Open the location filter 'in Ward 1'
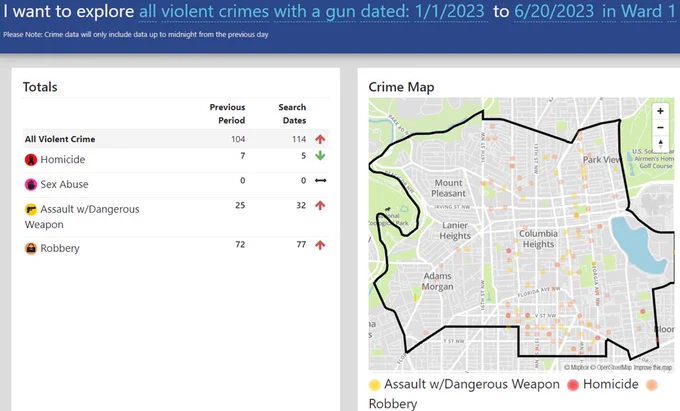The image size is (680, 411). pos(639,11)
